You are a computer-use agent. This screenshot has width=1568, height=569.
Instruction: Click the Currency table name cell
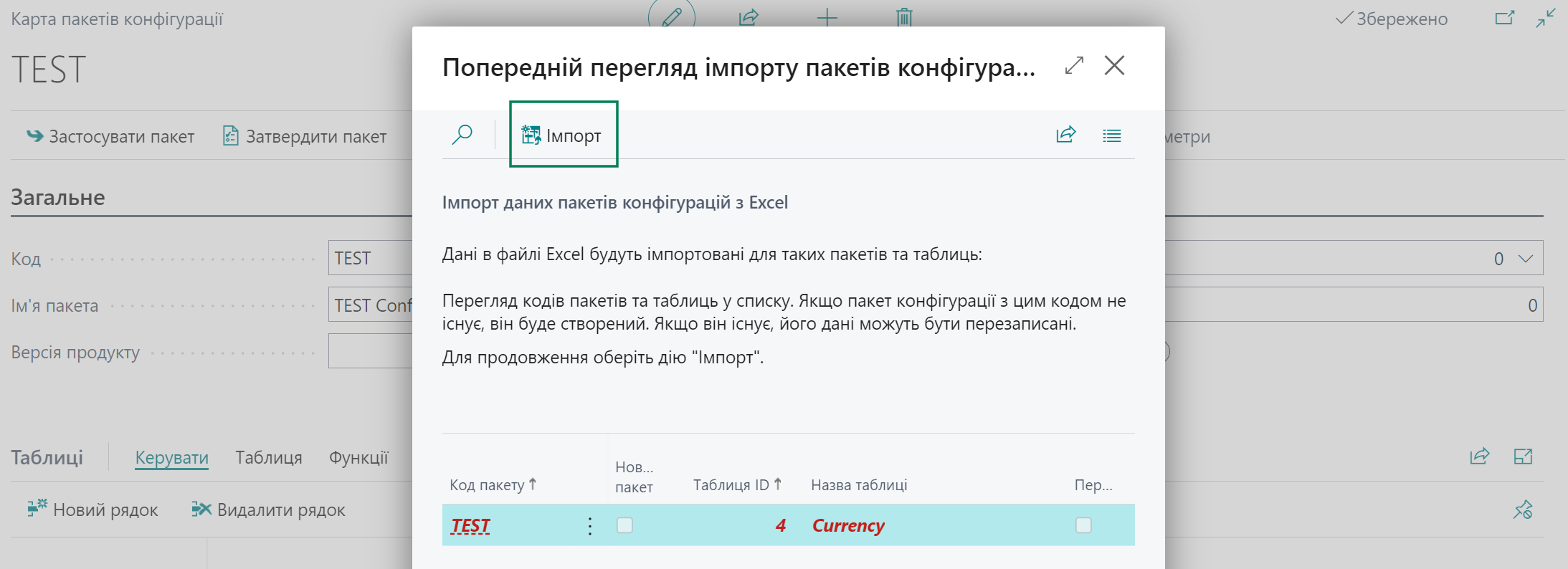pyautogui.click(x=848, y=525)
